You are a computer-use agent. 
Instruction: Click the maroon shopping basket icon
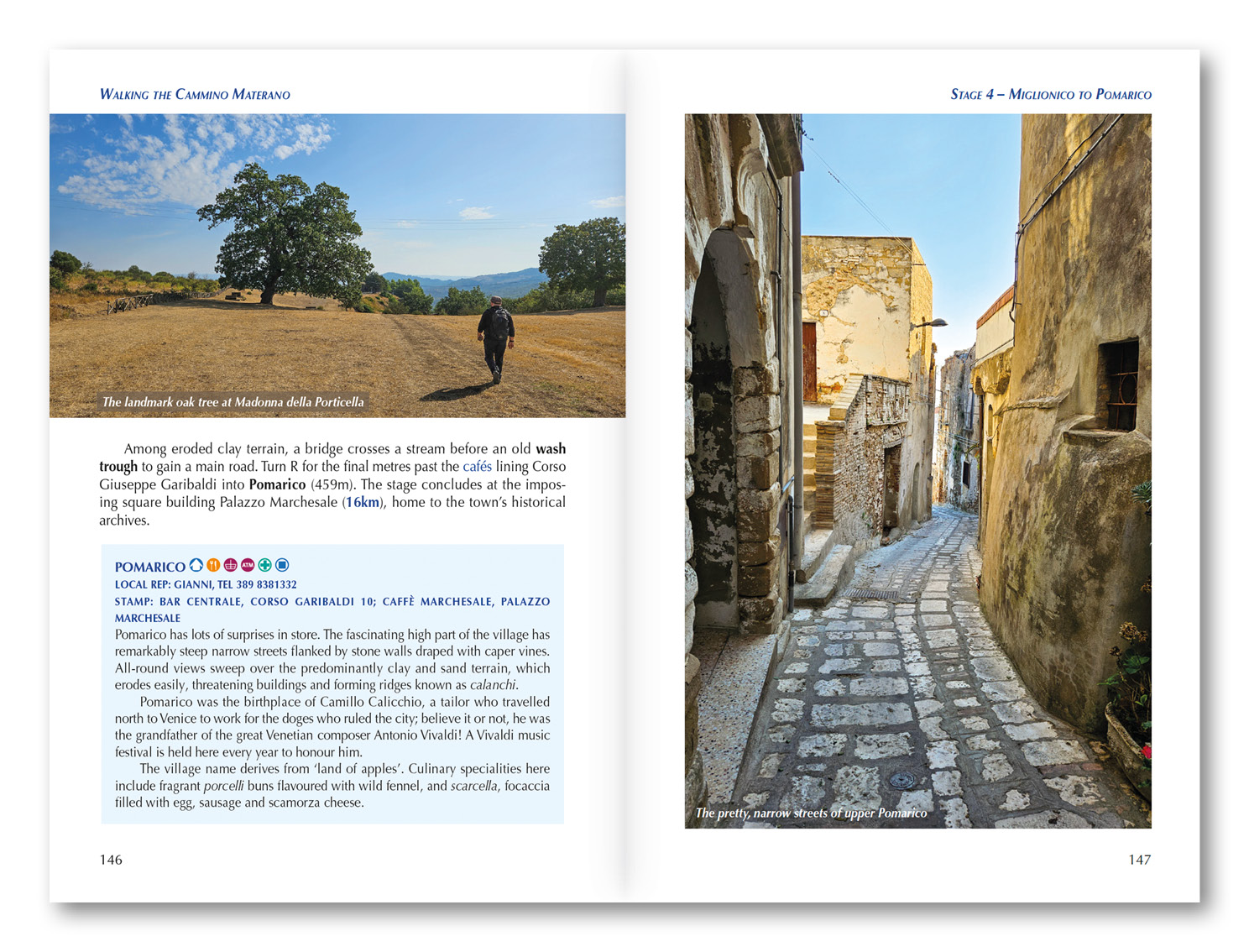[230, 565]
